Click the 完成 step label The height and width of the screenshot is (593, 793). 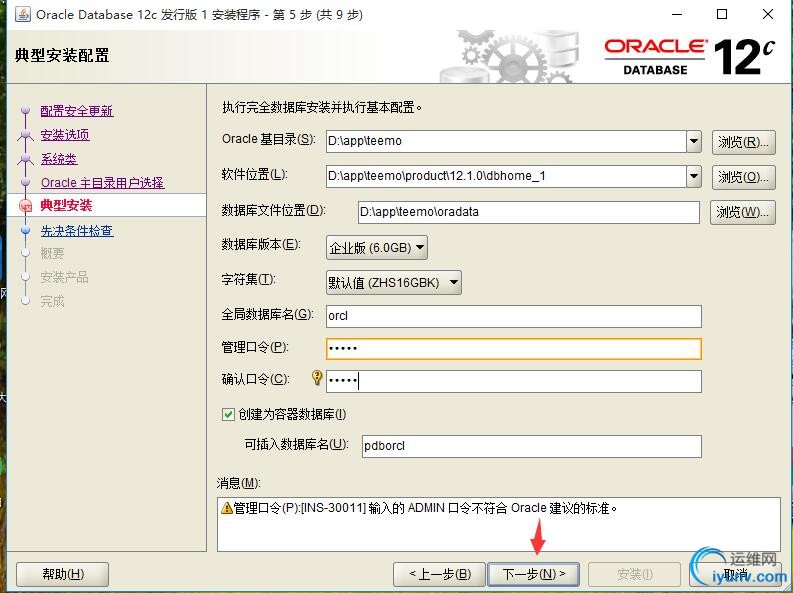[53, 302]
